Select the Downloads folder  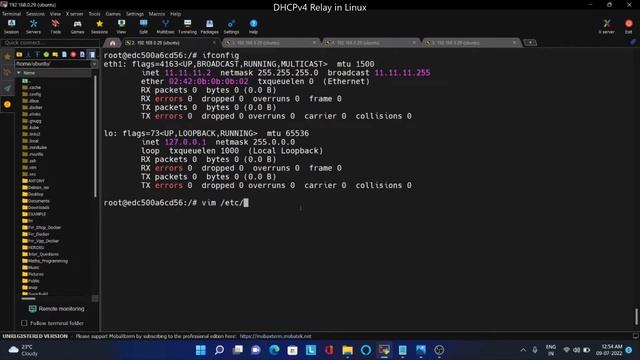coord(36,207)
